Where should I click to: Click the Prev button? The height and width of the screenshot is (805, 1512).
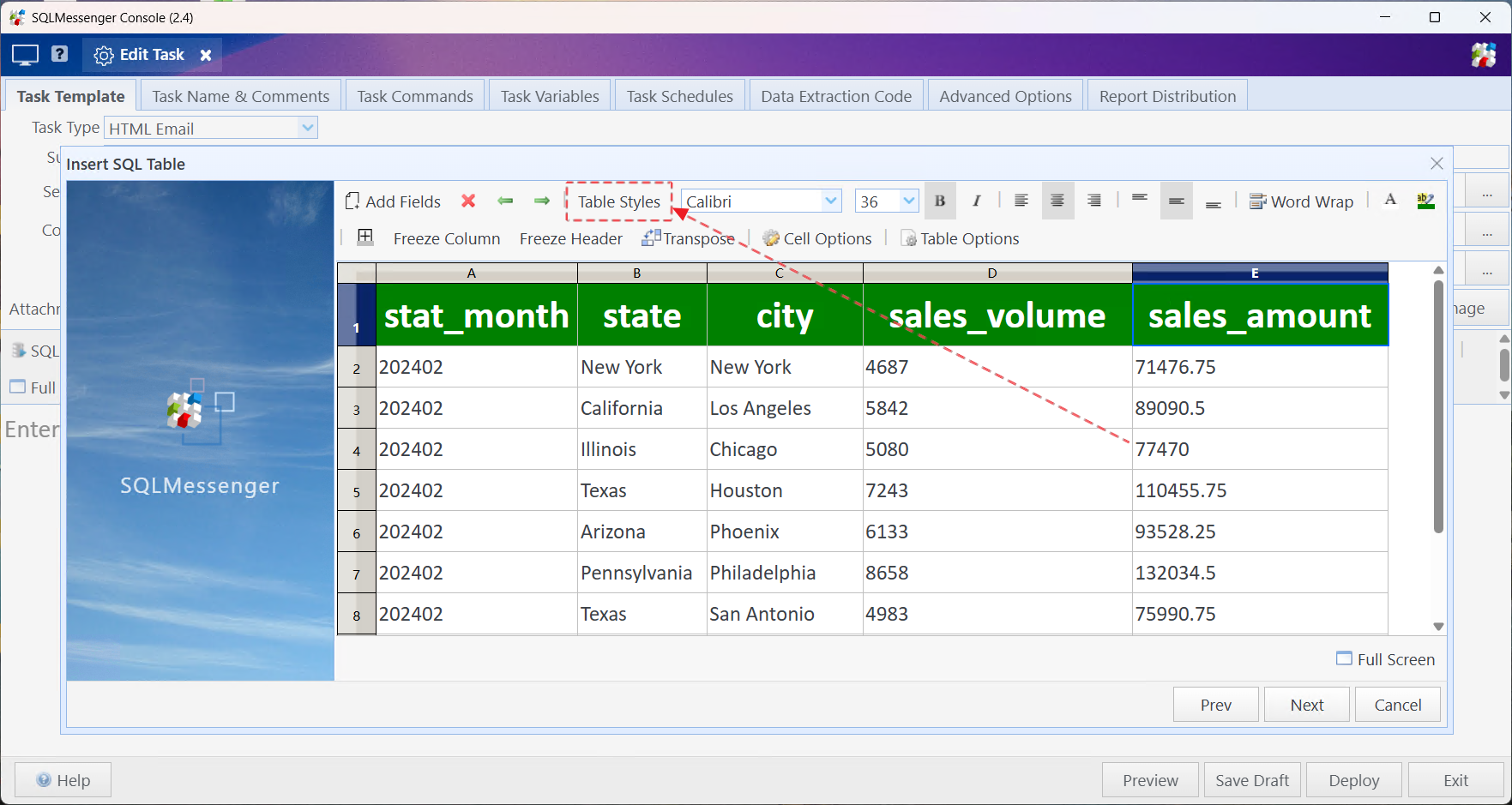tap(1216, 705)
